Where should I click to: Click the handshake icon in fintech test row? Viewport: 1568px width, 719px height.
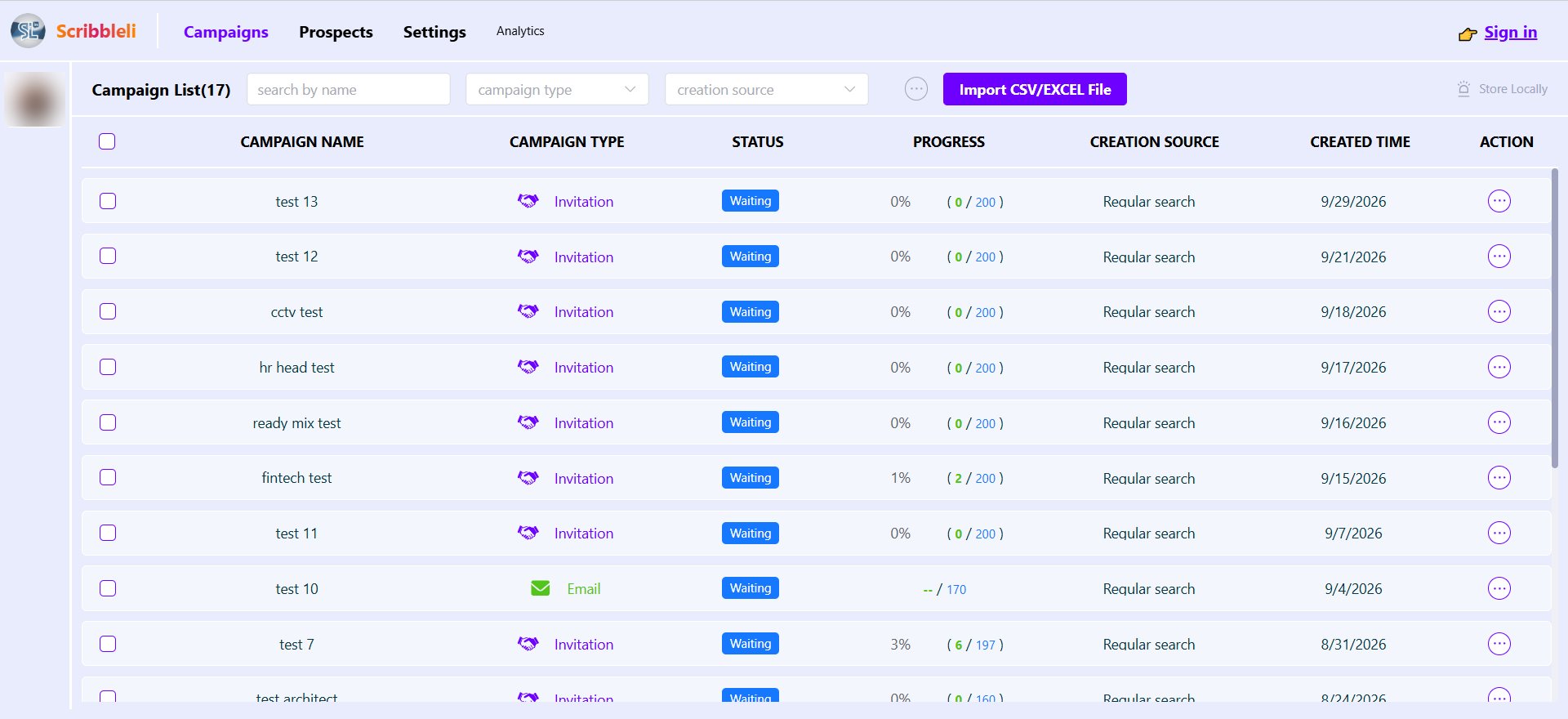[x=528, y=477]
